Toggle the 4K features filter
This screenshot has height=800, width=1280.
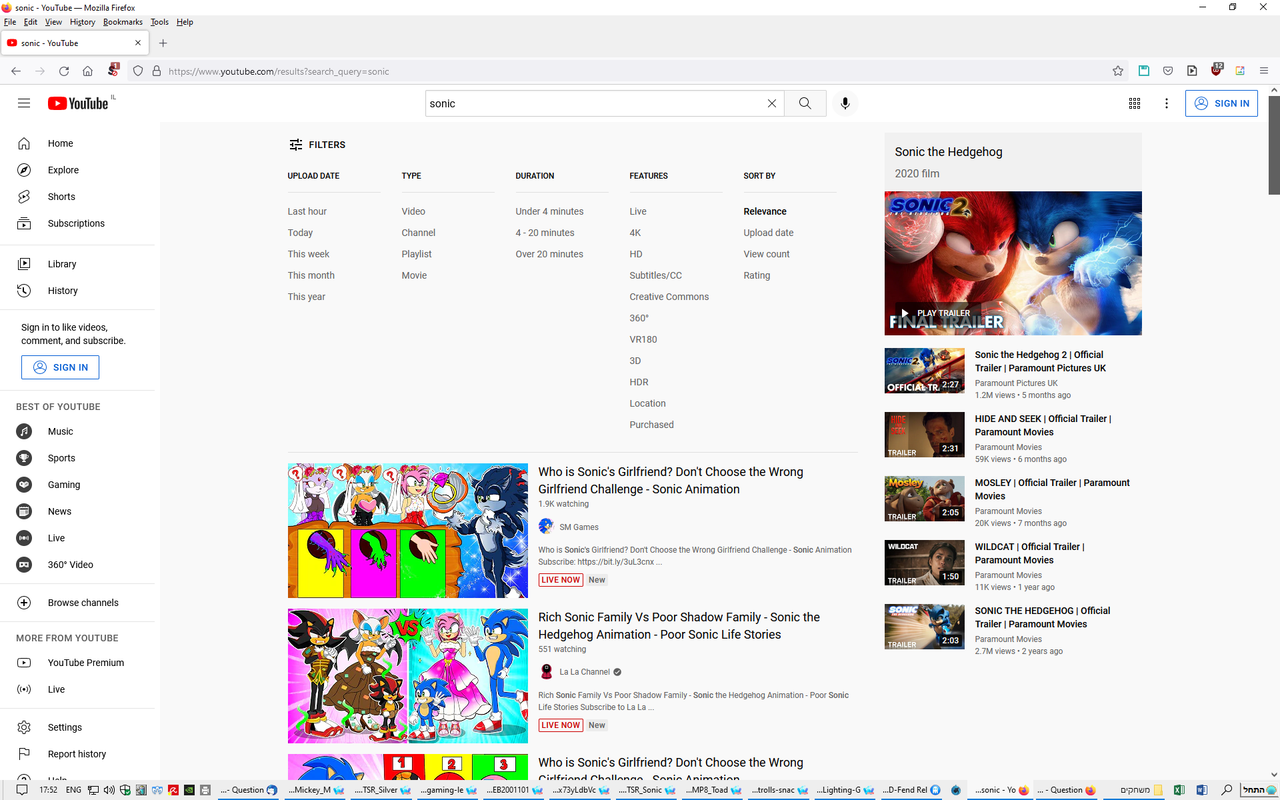pos(635,232)
